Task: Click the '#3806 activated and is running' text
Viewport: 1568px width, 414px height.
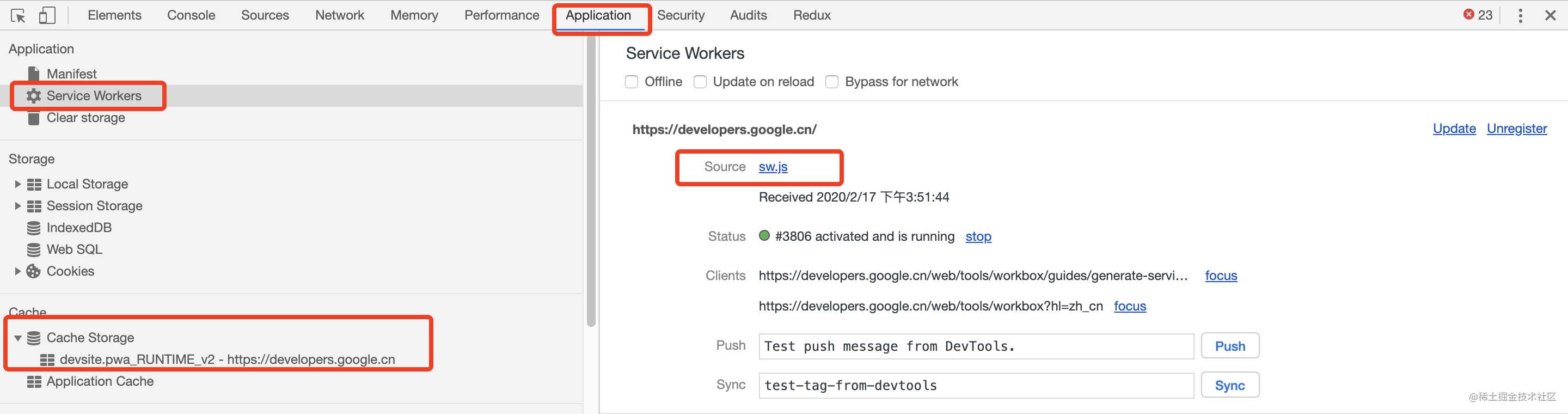Action: [x=865, y=236]
